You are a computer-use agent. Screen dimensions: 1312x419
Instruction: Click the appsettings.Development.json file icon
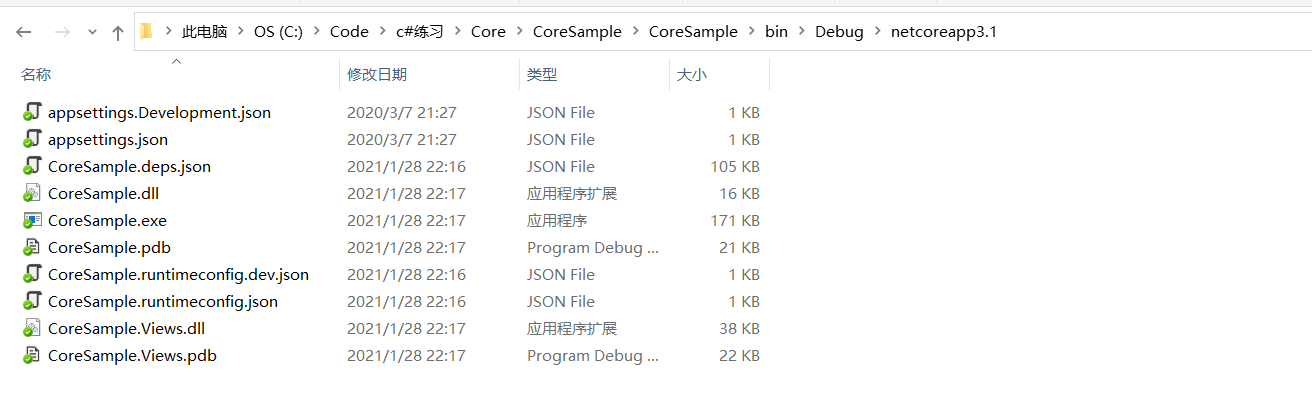33,112
